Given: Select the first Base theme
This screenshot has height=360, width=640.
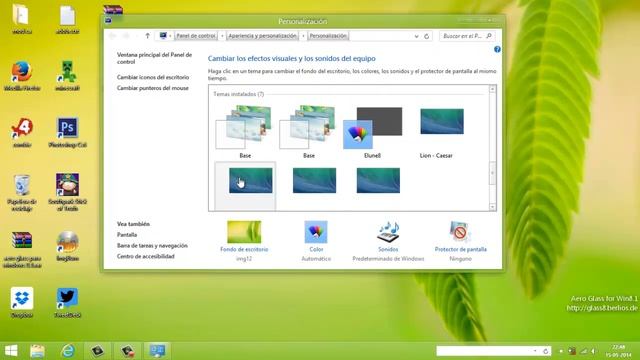Looking at the screenshot, I should coord(244,131).
